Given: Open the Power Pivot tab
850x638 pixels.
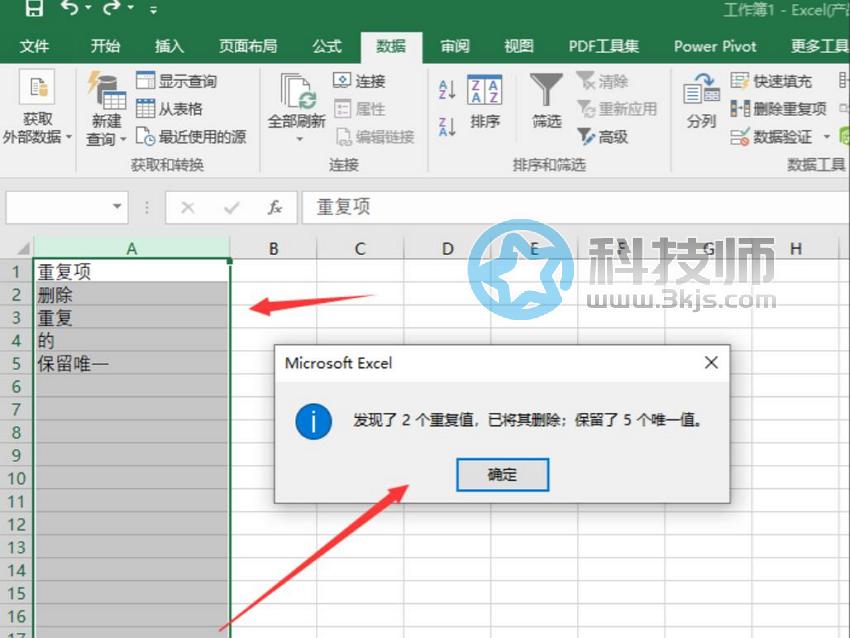Looking at the screenshot, I should 715,47.
